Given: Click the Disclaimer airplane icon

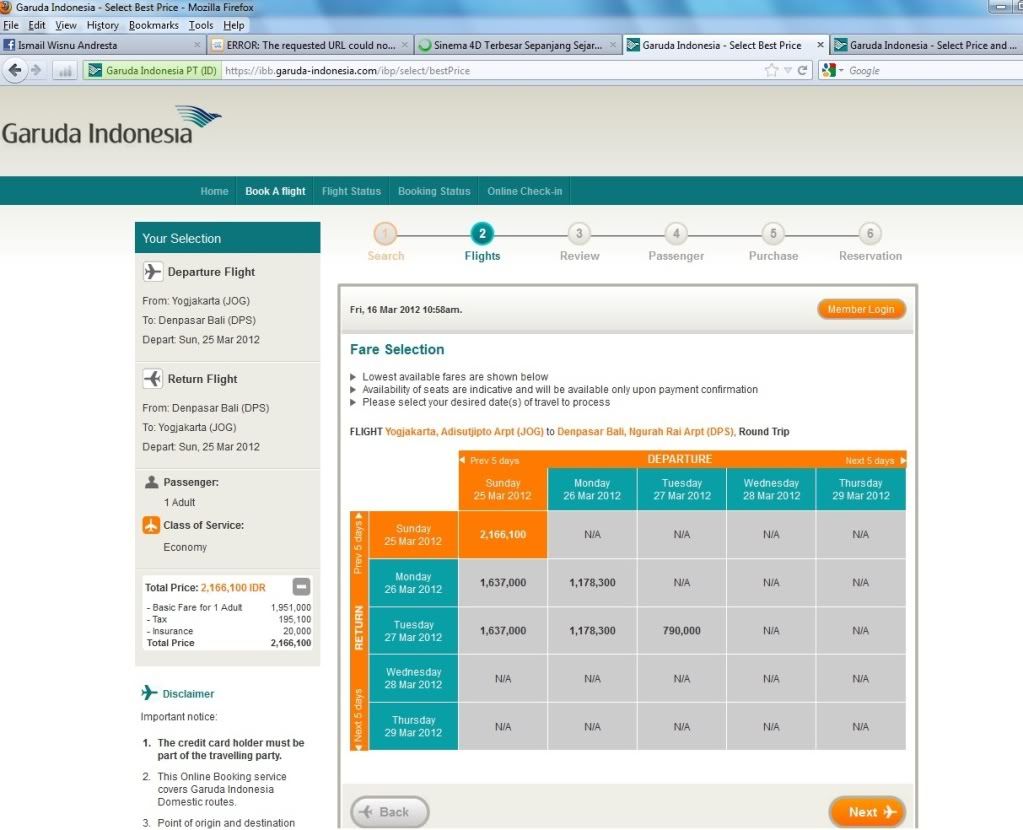Looking at the screenshot, I should 149,692.
